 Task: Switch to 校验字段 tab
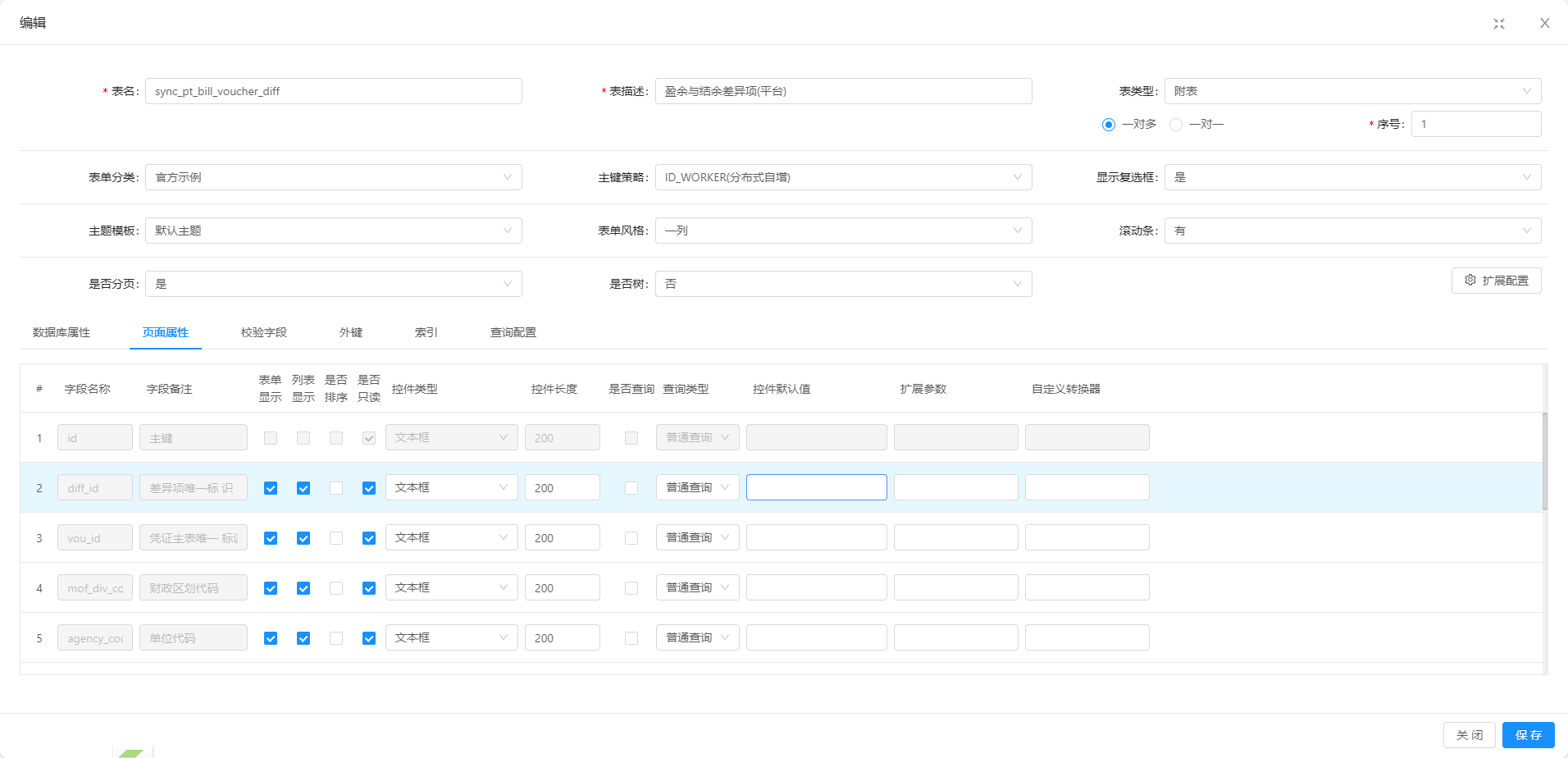click(x=264, y=332)
